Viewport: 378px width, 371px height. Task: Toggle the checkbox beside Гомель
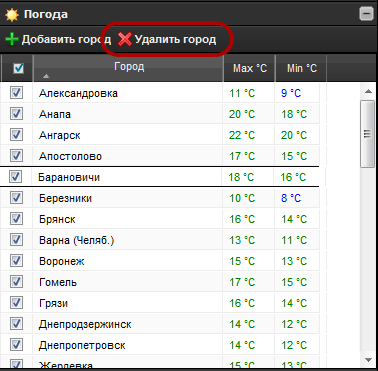click(16, 282)
